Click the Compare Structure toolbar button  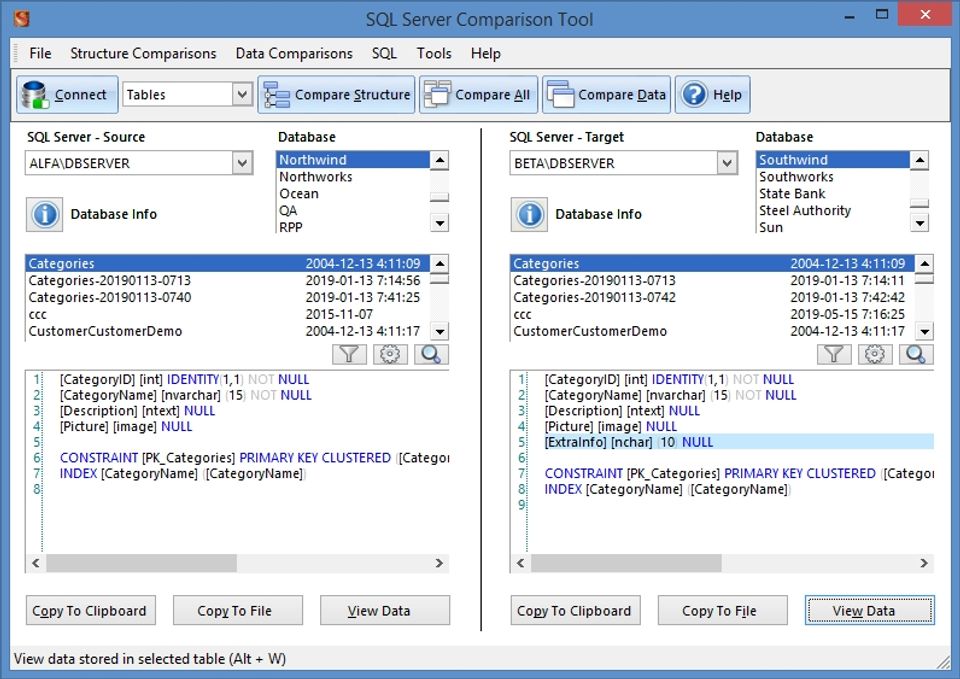coord(336,94)
